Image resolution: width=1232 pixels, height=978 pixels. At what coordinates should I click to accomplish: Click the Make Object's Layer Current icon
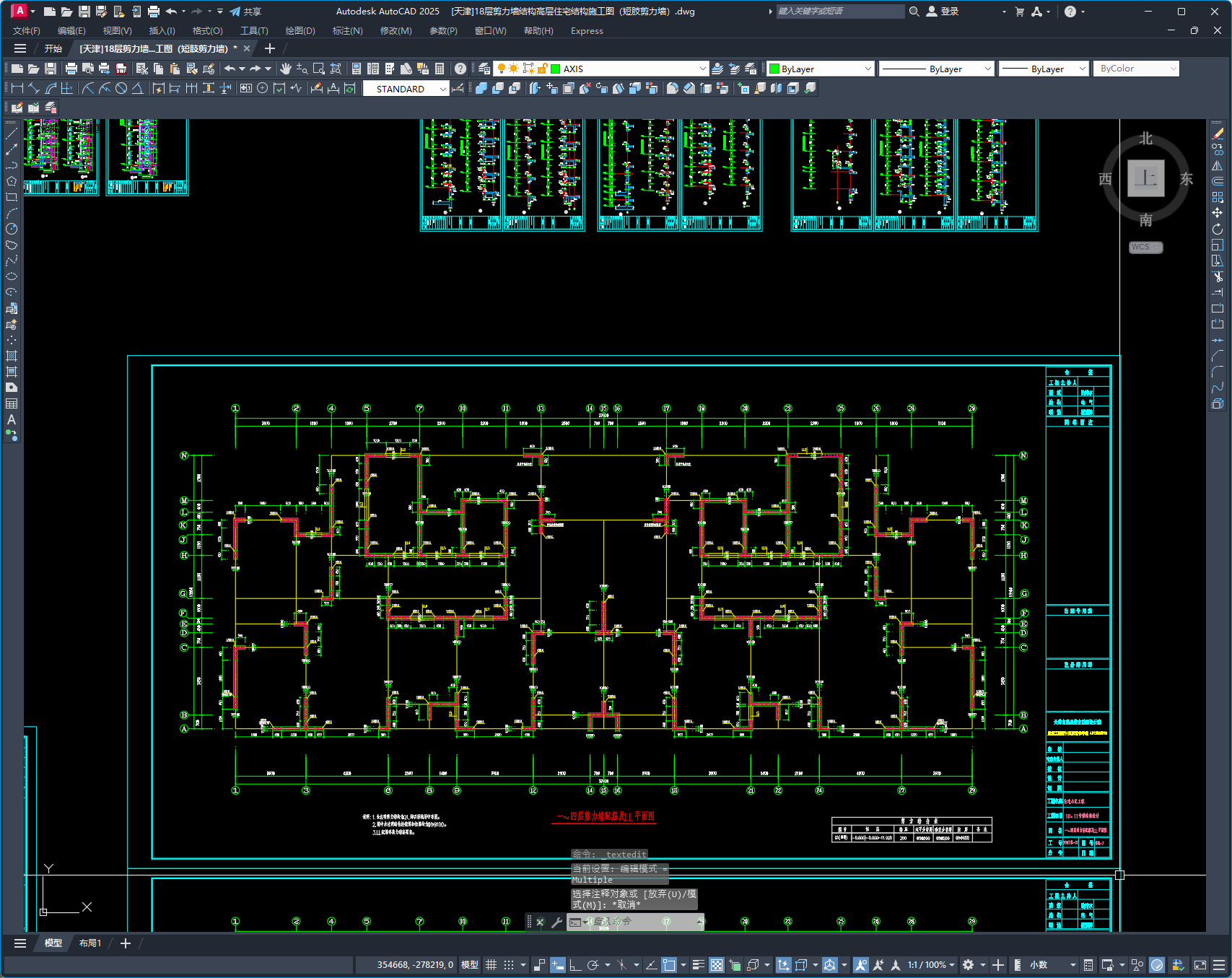[x=717, y=69]
